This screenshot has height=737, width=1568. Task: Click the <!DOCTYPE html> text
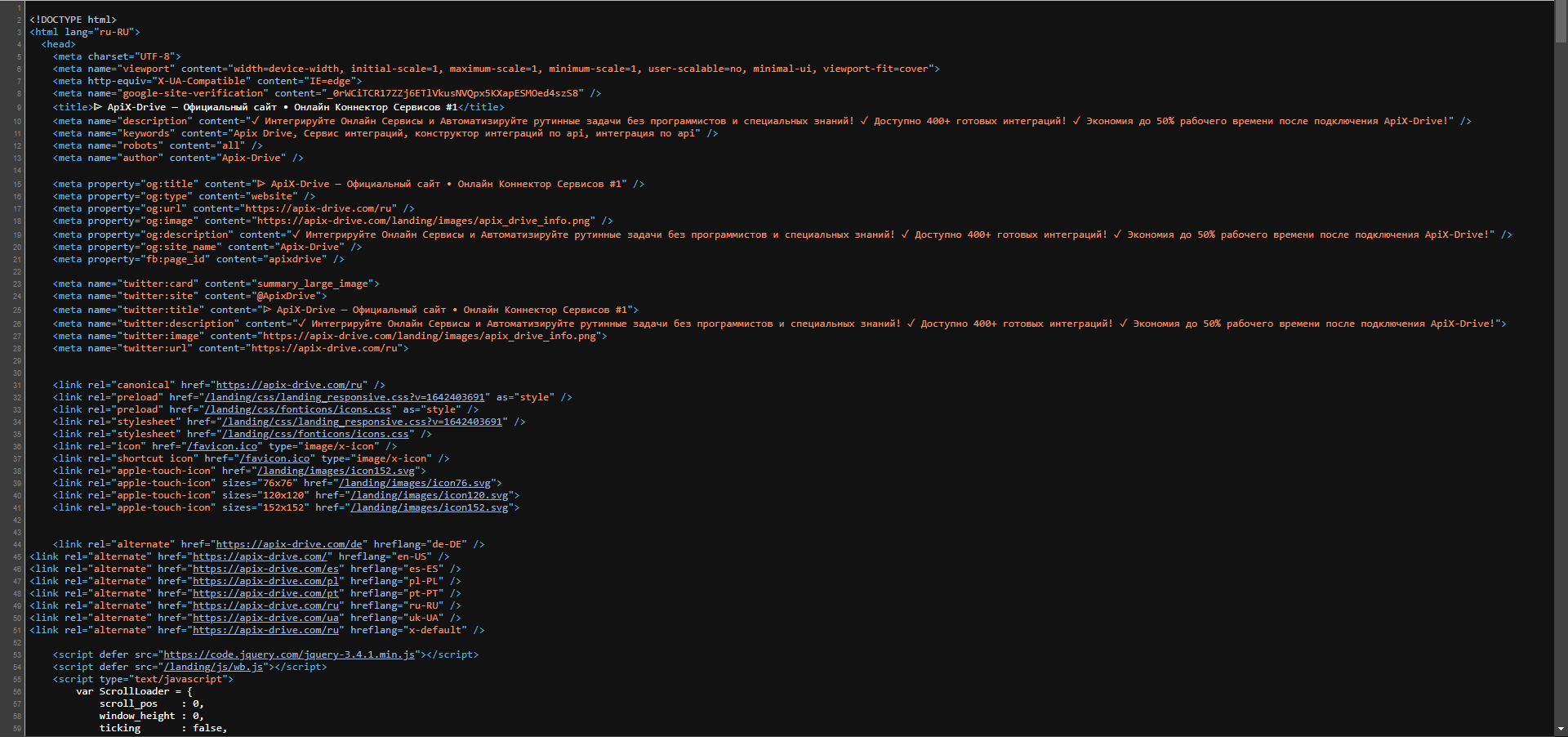click(x=73, y=20)
